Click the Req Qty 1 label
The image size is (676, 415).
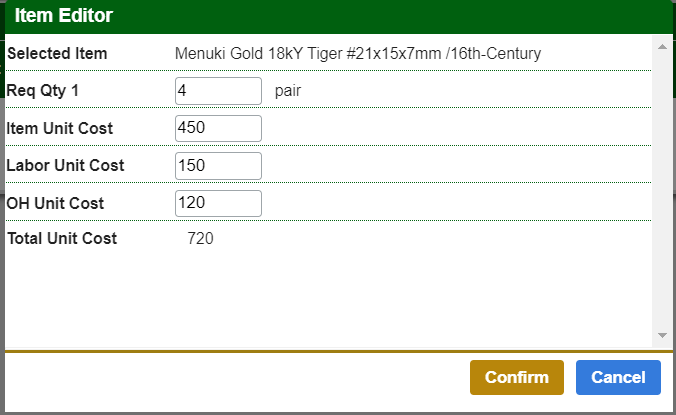click(43, 91)
